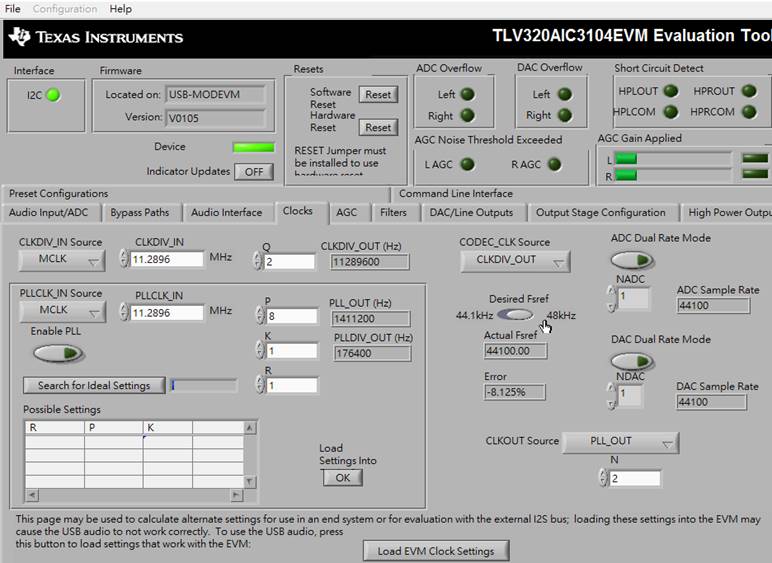Click the Software Reset button
The image size is (772, 563).
378,94
